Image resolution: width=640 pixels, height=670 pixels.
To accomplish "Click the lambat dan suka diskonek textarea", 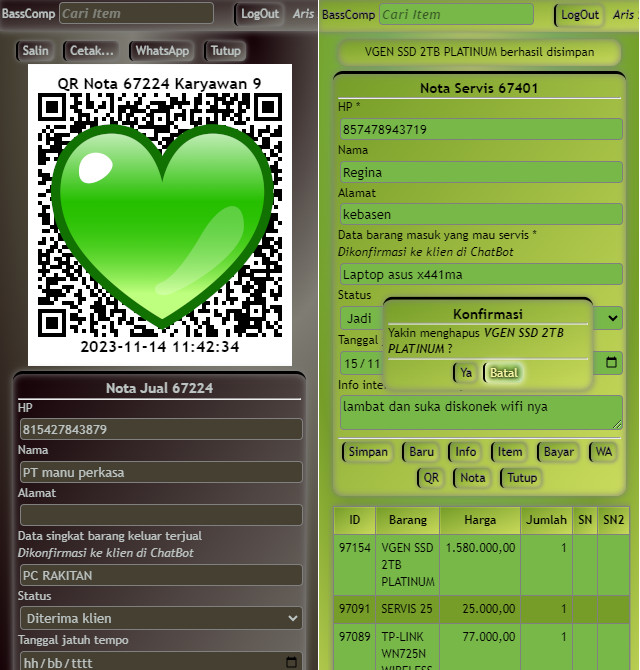I will (481, 412).
